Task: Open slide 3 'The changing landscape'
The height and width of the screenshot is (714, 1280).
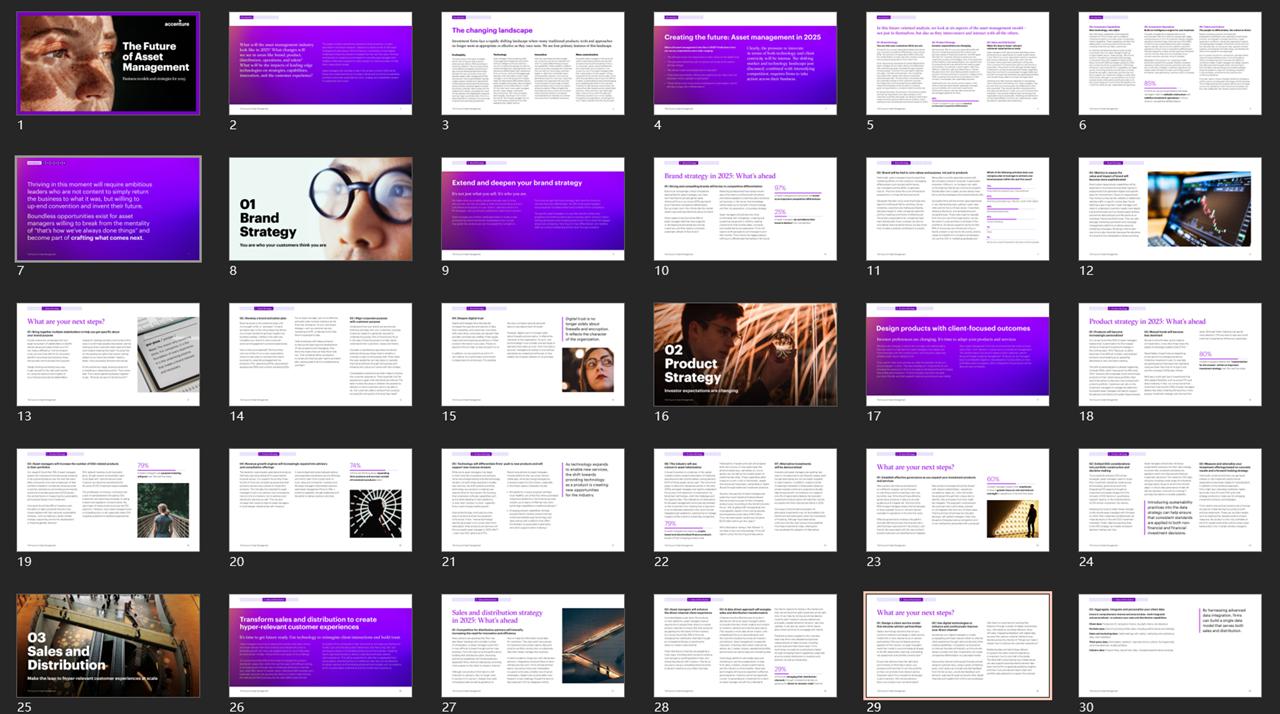Action: pos(533,63)
